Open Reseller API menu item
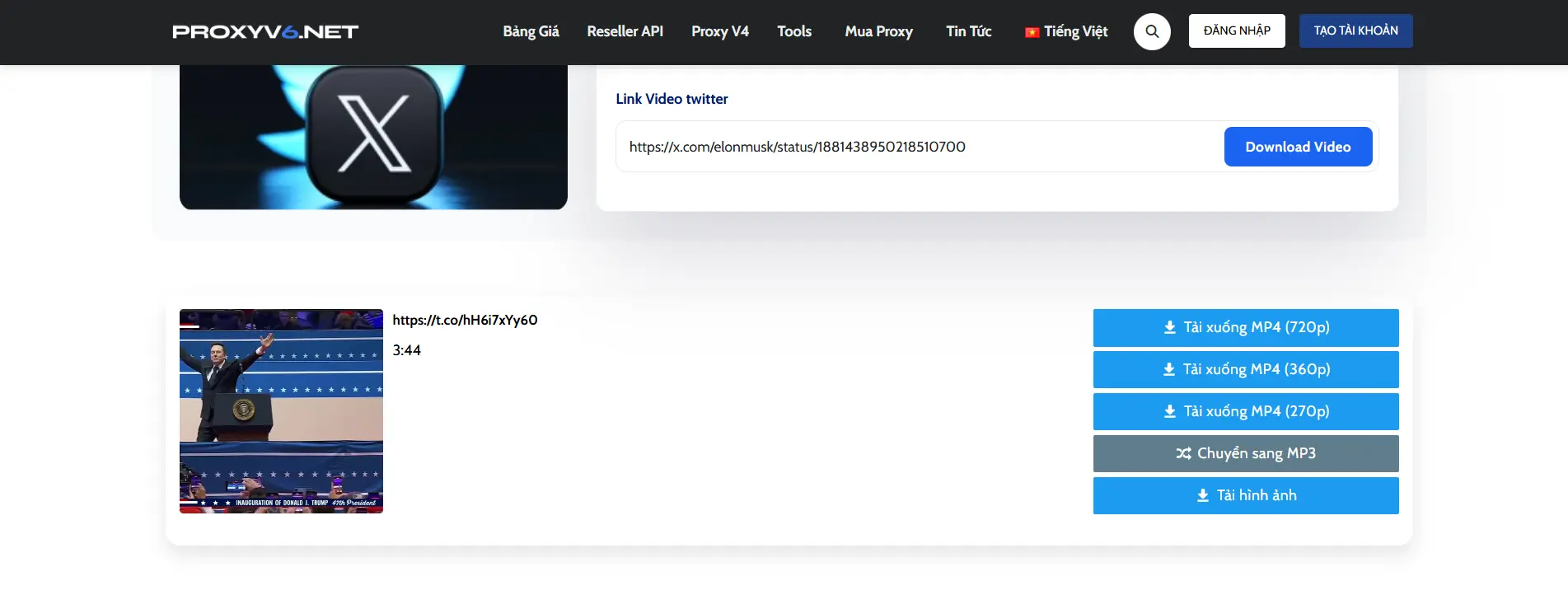The image size is (1568, 595). 625,31
